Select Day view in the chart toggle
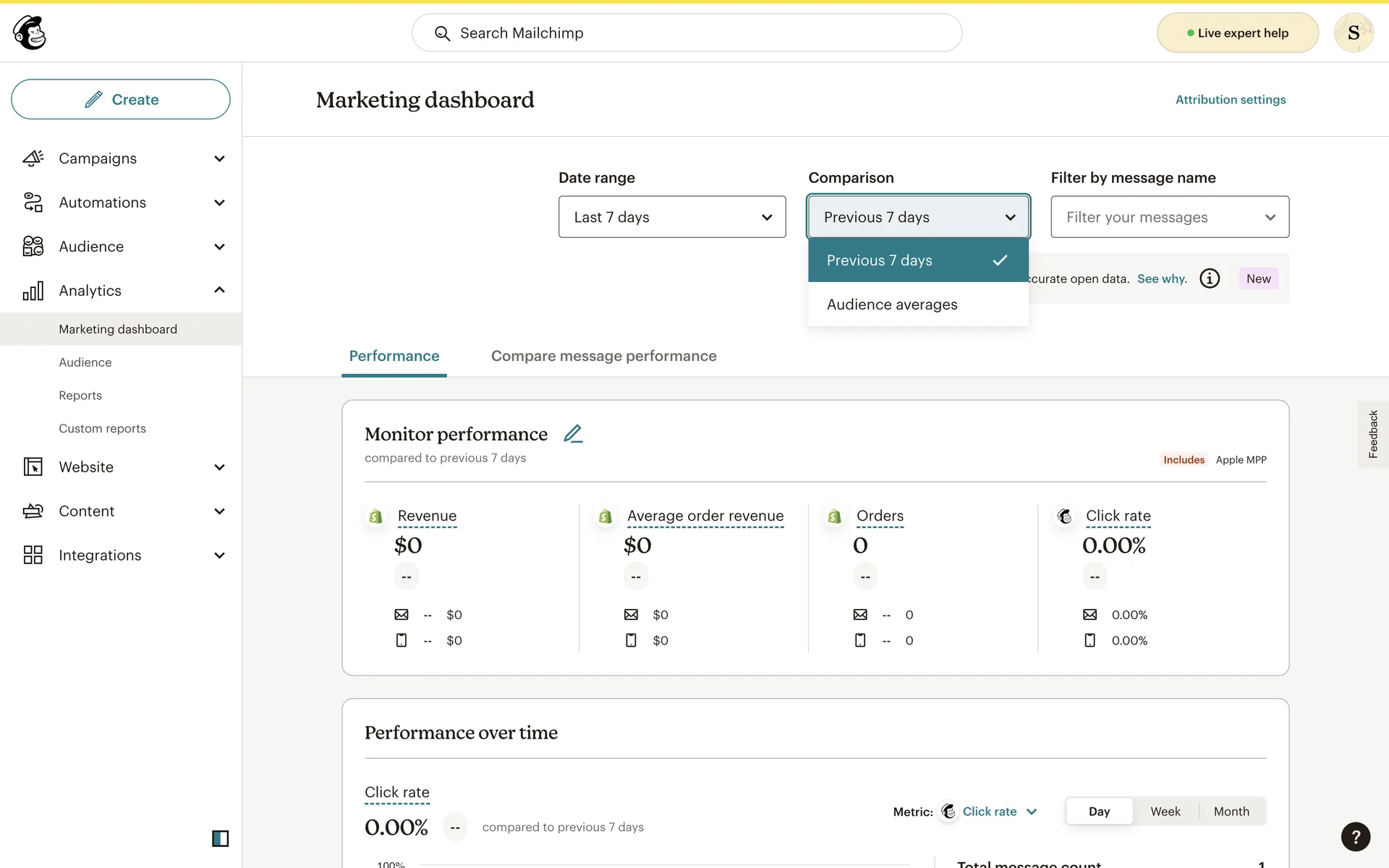The width and height of the screenshot is (1389, 868). (1098, 812)
